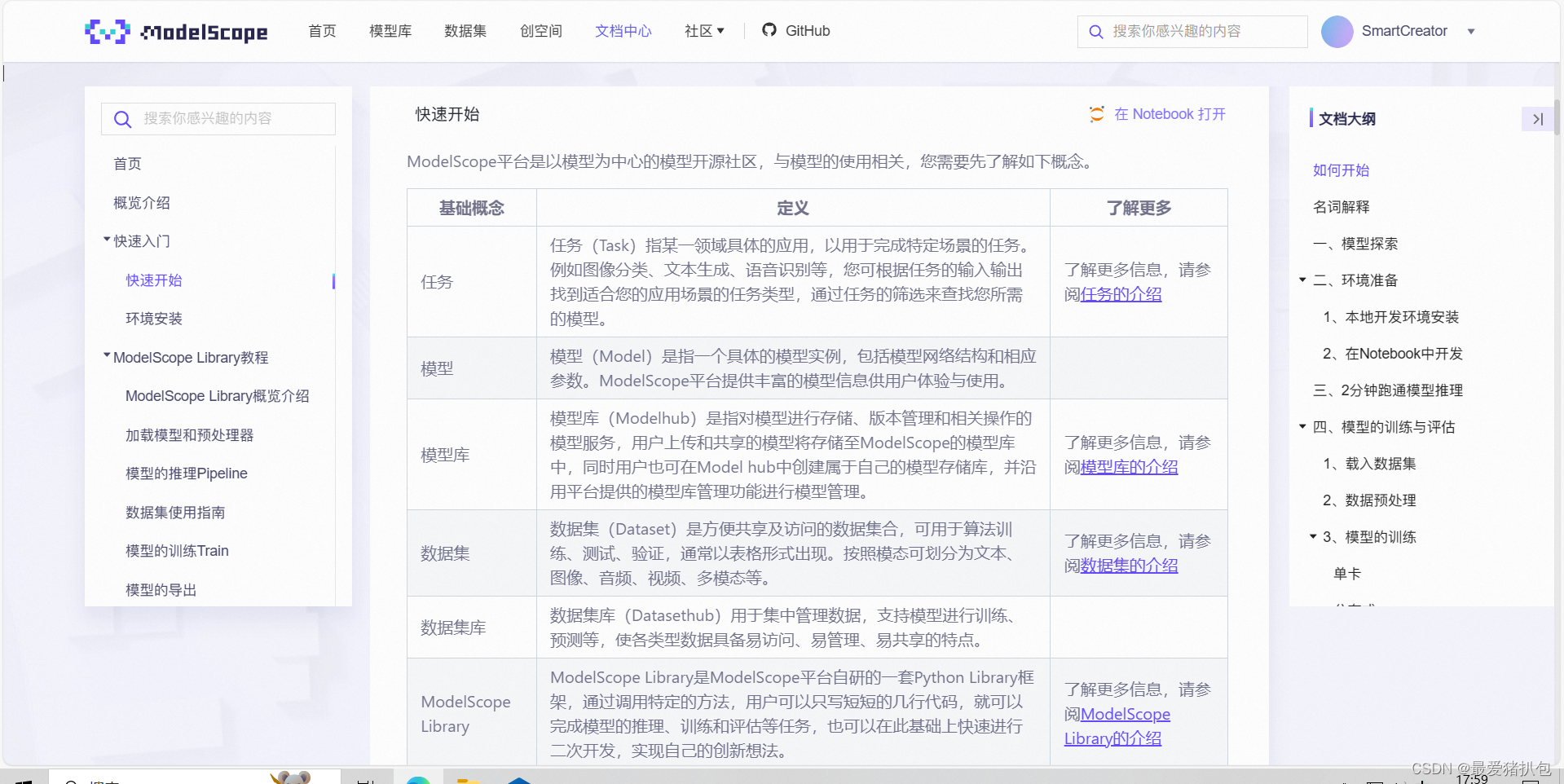Jump to 单卡 in outline
The image size is (1564, 784).
(x=1347, y=574)
